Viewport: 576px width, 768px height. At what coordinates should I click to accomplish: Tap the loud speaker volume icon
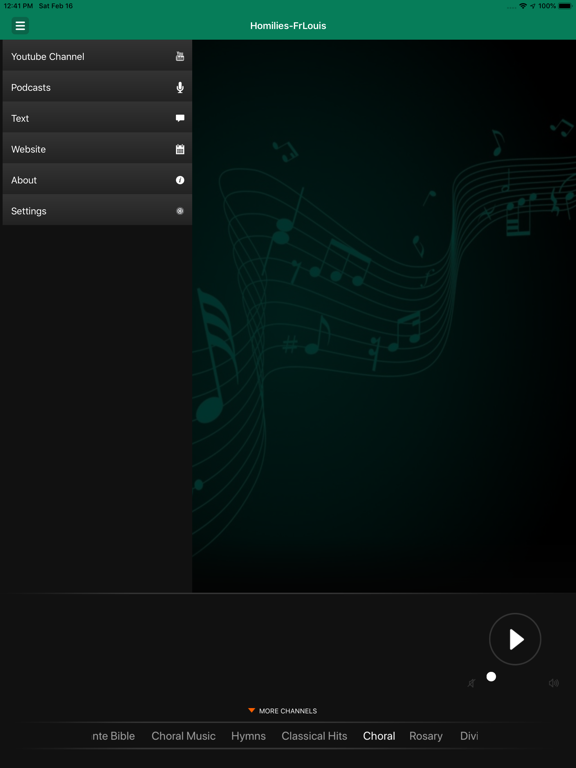553,683
